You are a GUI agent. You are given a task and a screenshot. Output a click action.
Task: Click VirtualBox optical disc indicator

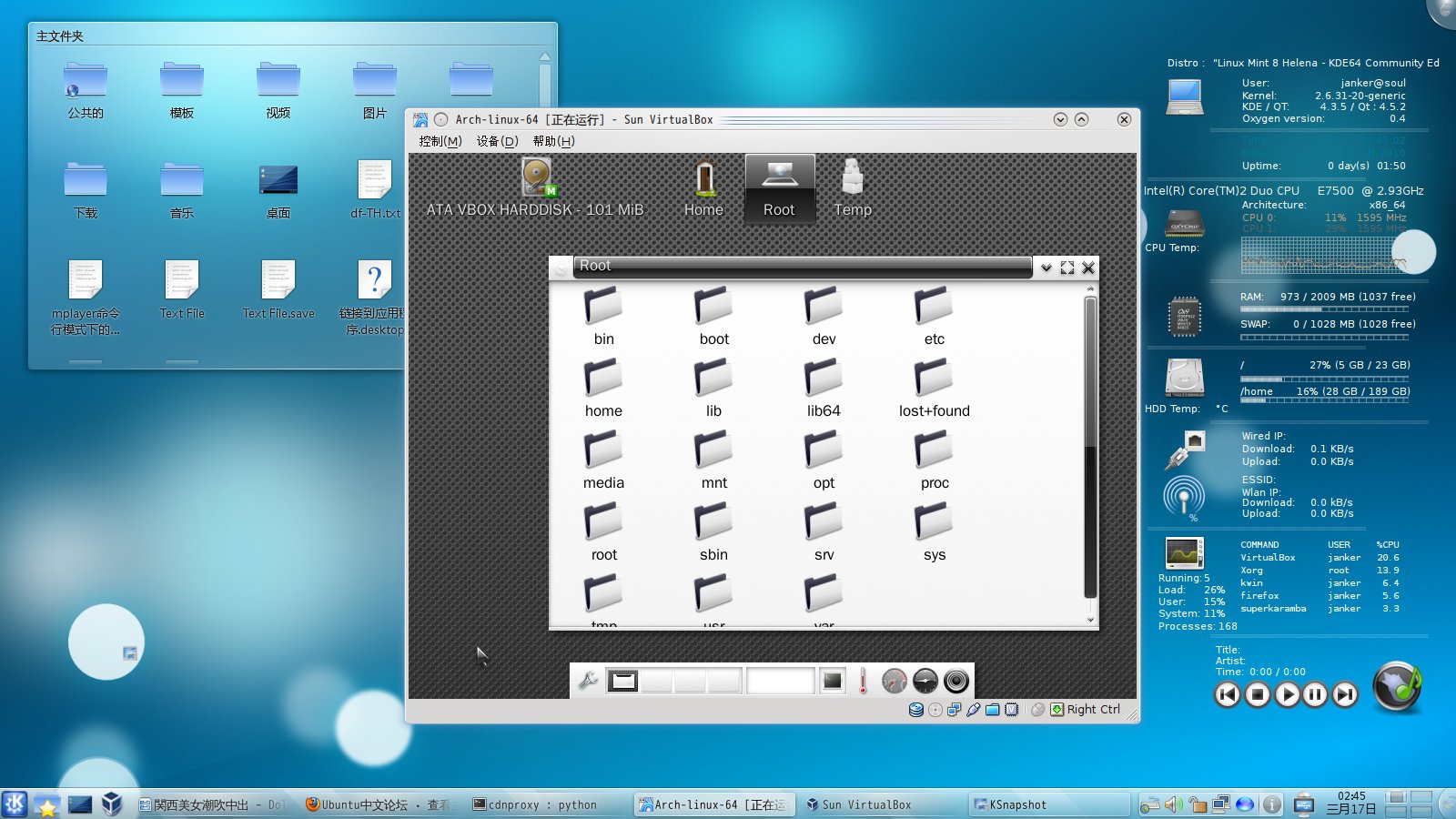[935, 710]
